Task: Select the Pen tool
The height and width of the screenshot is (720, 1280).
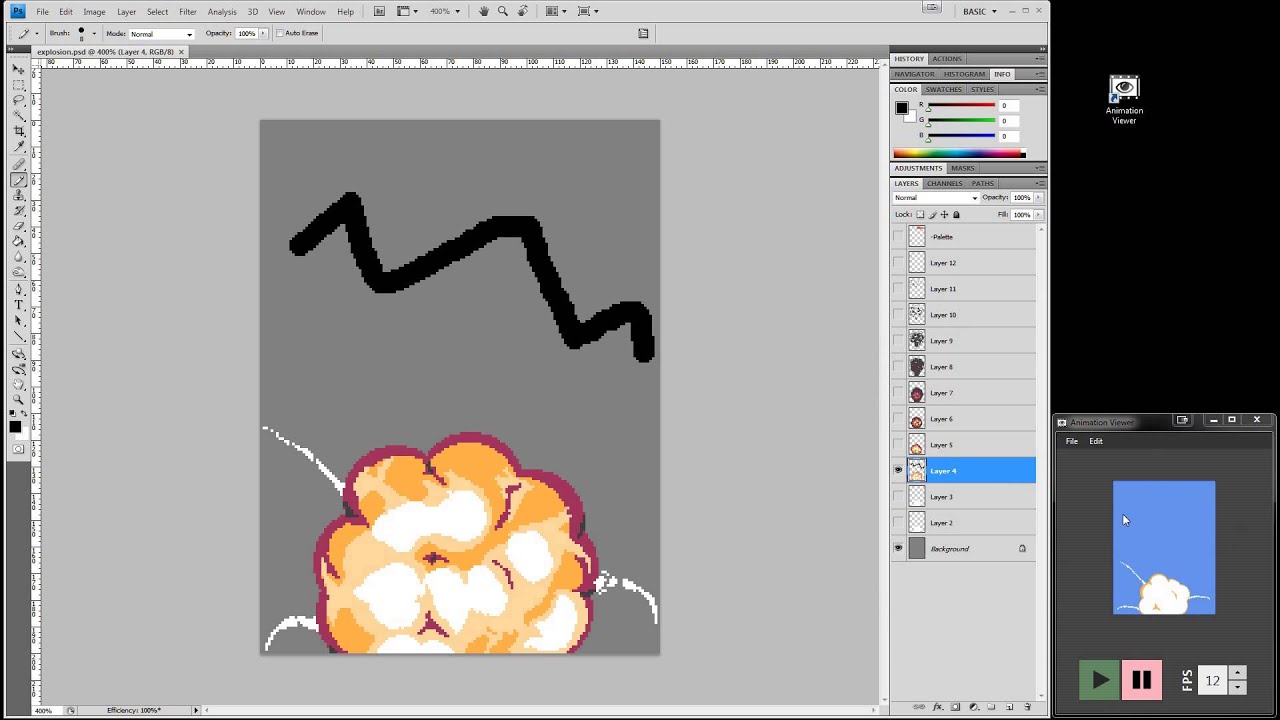Action: tap(19, 290)
